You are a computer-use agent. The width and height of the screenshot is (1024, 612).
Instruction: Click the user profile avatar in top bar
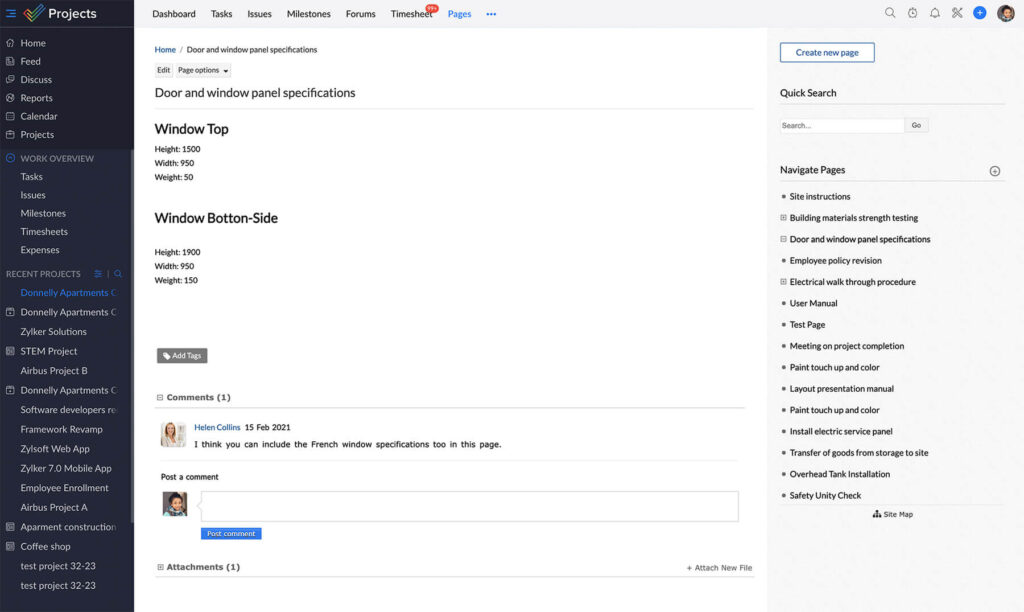pyautogui.click(x=1005, y=13)
